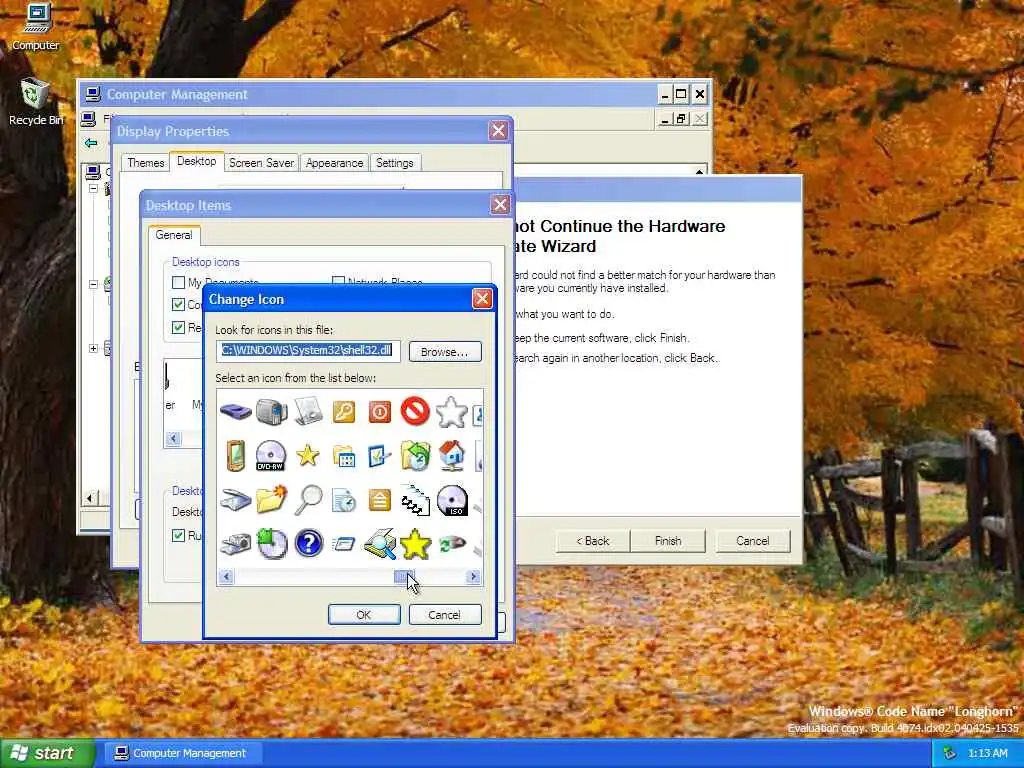Click the horizontal scrollbar thumb in icon list
1024x768 pixels.
(x=404, y=577)
